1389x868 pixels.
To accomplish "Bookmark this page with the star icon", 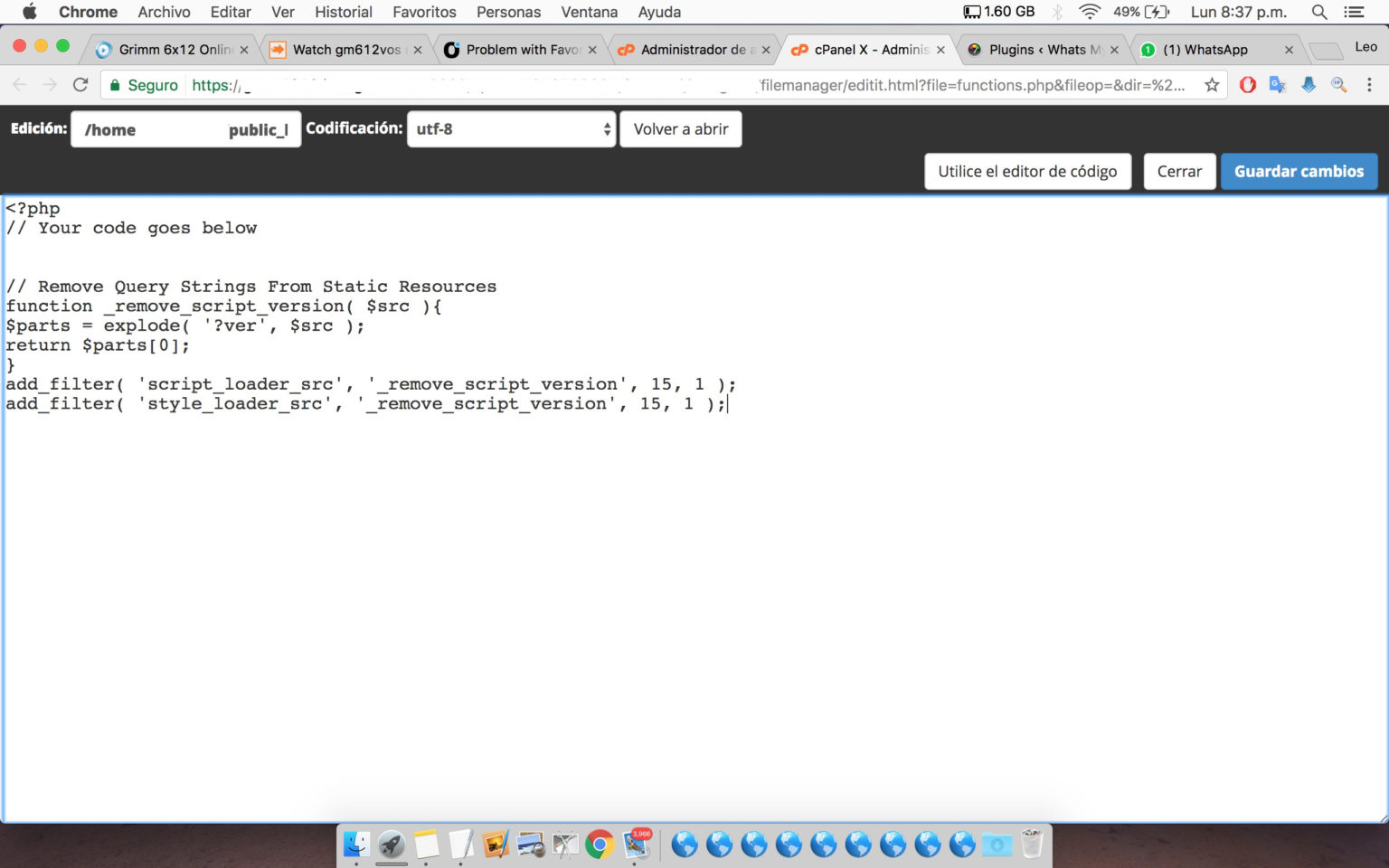I will coord(1212,85).
